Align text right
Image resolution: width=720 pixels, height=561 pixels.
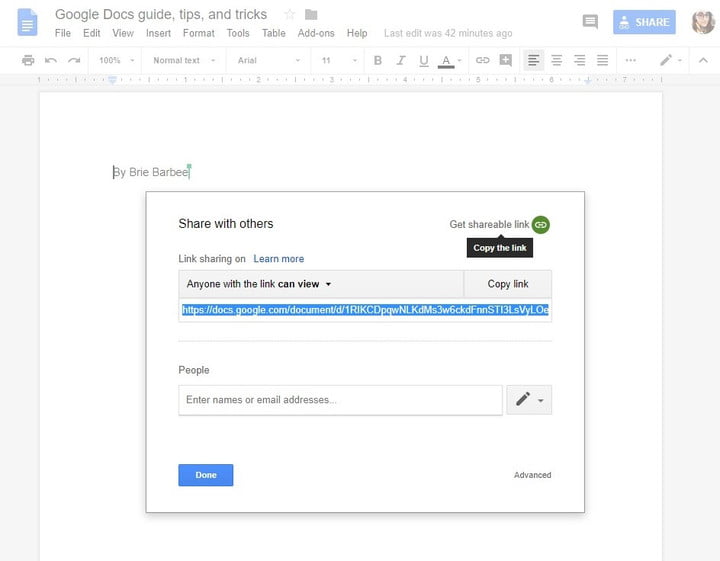point(579,60)
